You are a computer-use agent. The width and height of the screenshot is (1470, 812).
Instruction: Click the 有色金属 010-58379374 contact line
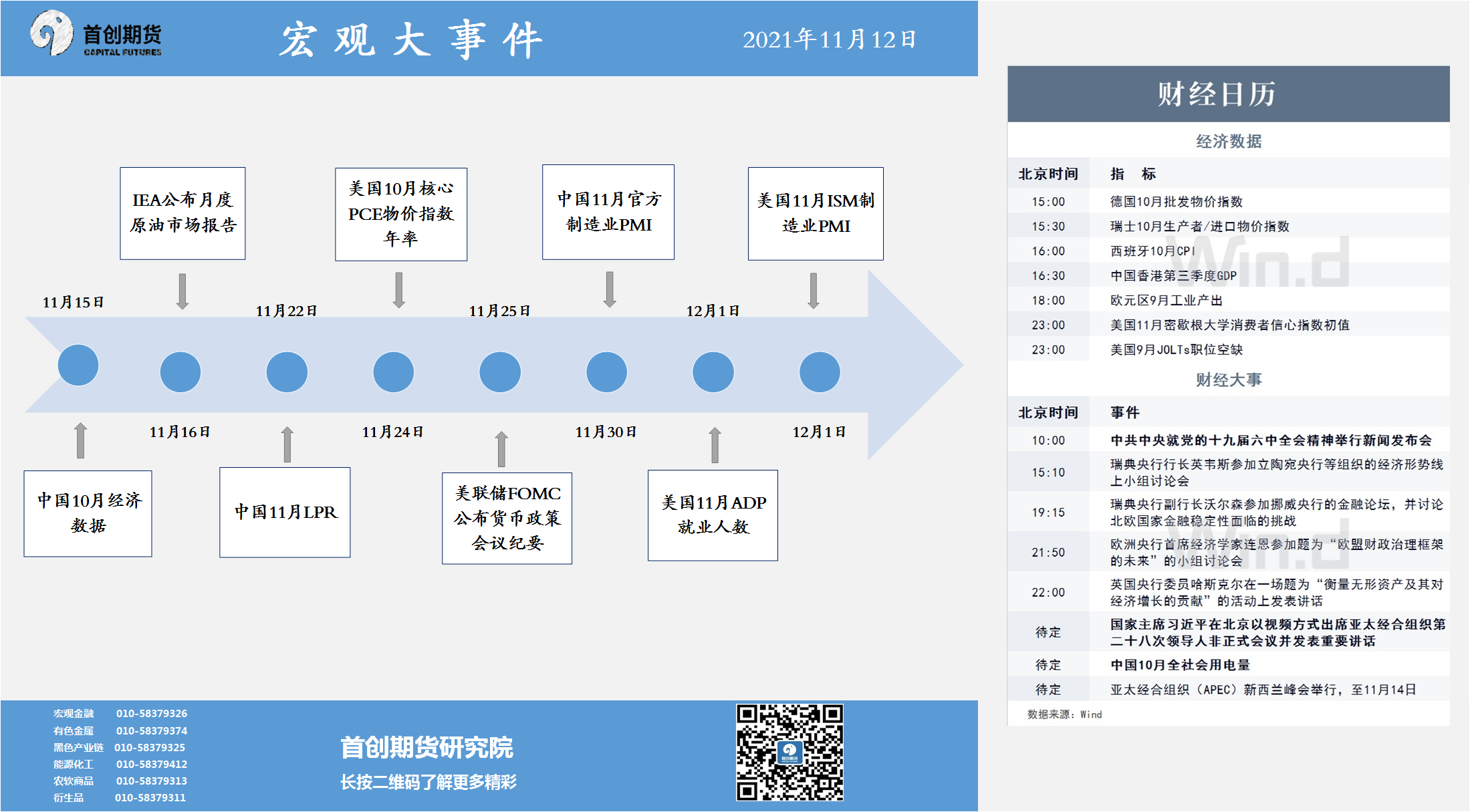point(120,730)
